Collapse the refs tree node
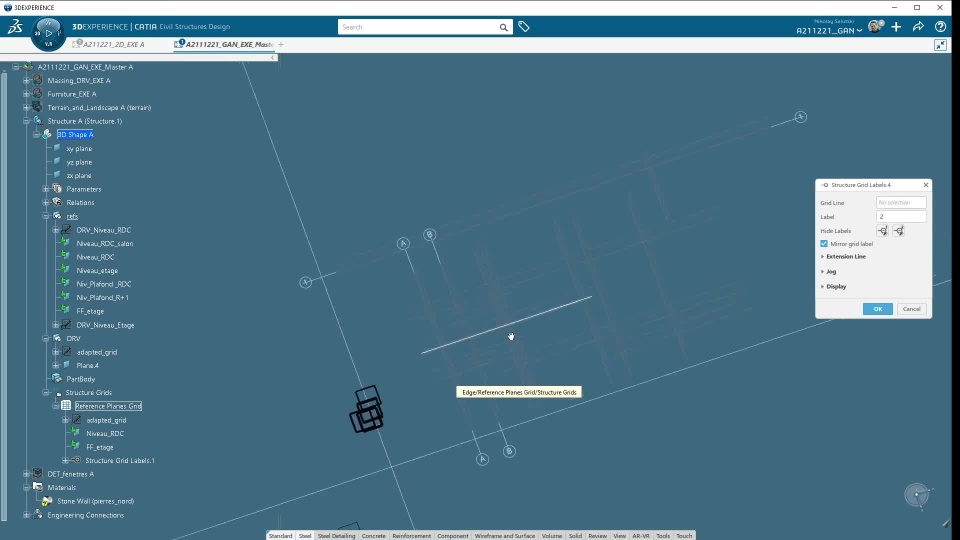The width and height of the screenshot is (960, 540). 46,216
